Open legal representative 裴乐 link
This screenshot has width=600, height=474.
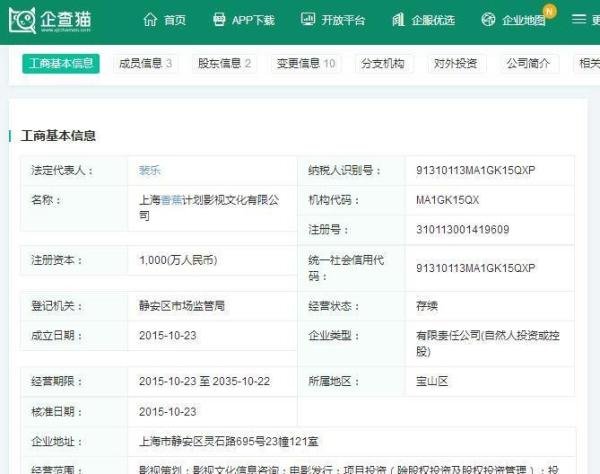point(150,170)
